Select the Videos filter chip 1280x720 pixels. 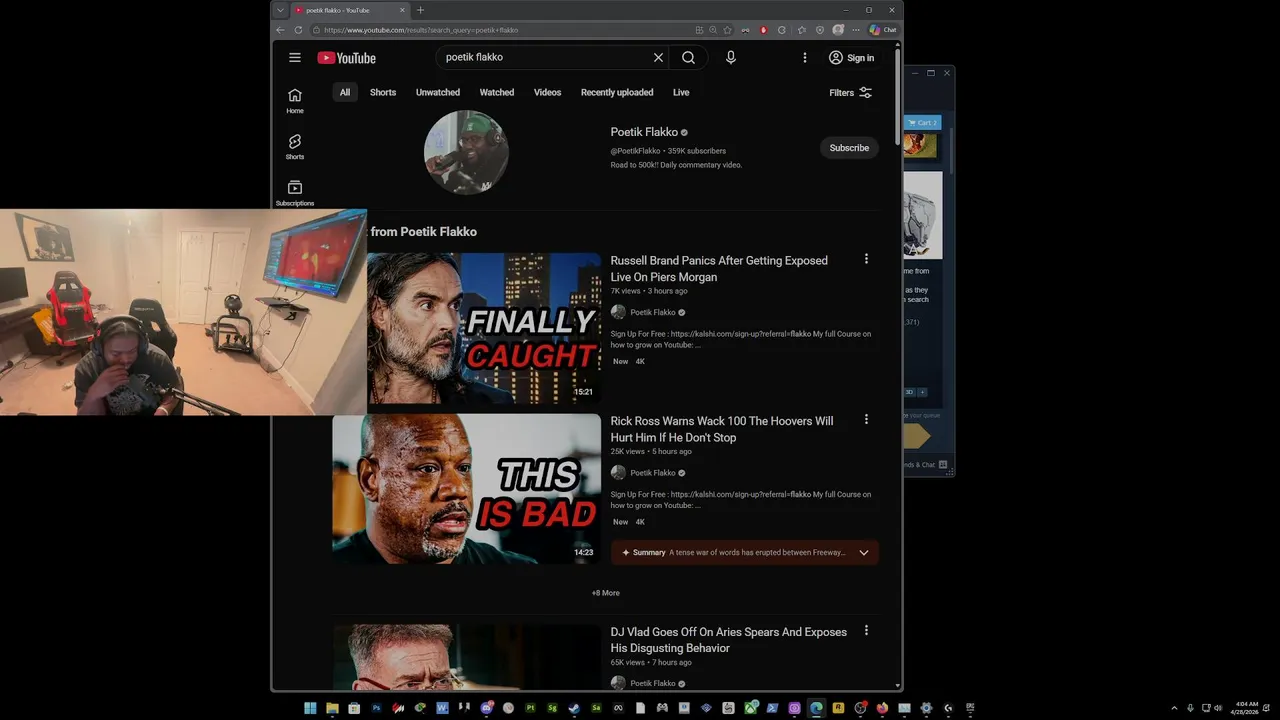click(x=547, y=92)
